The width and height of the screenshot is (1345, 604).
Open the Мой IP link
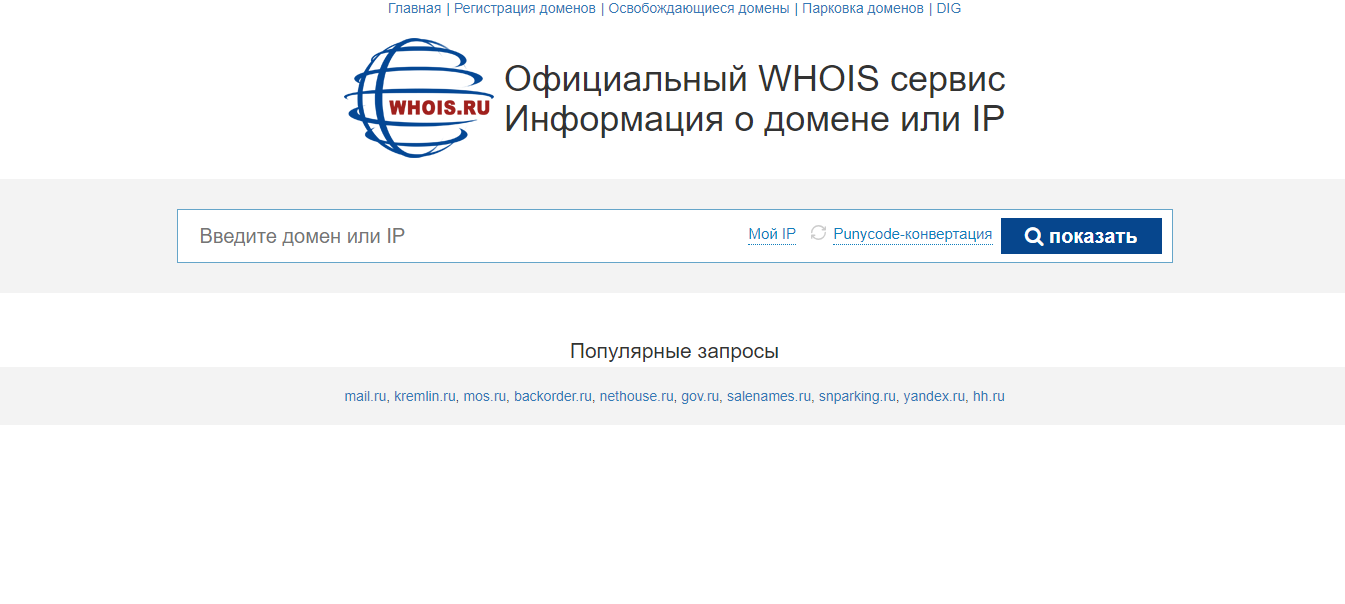point(772,234)
